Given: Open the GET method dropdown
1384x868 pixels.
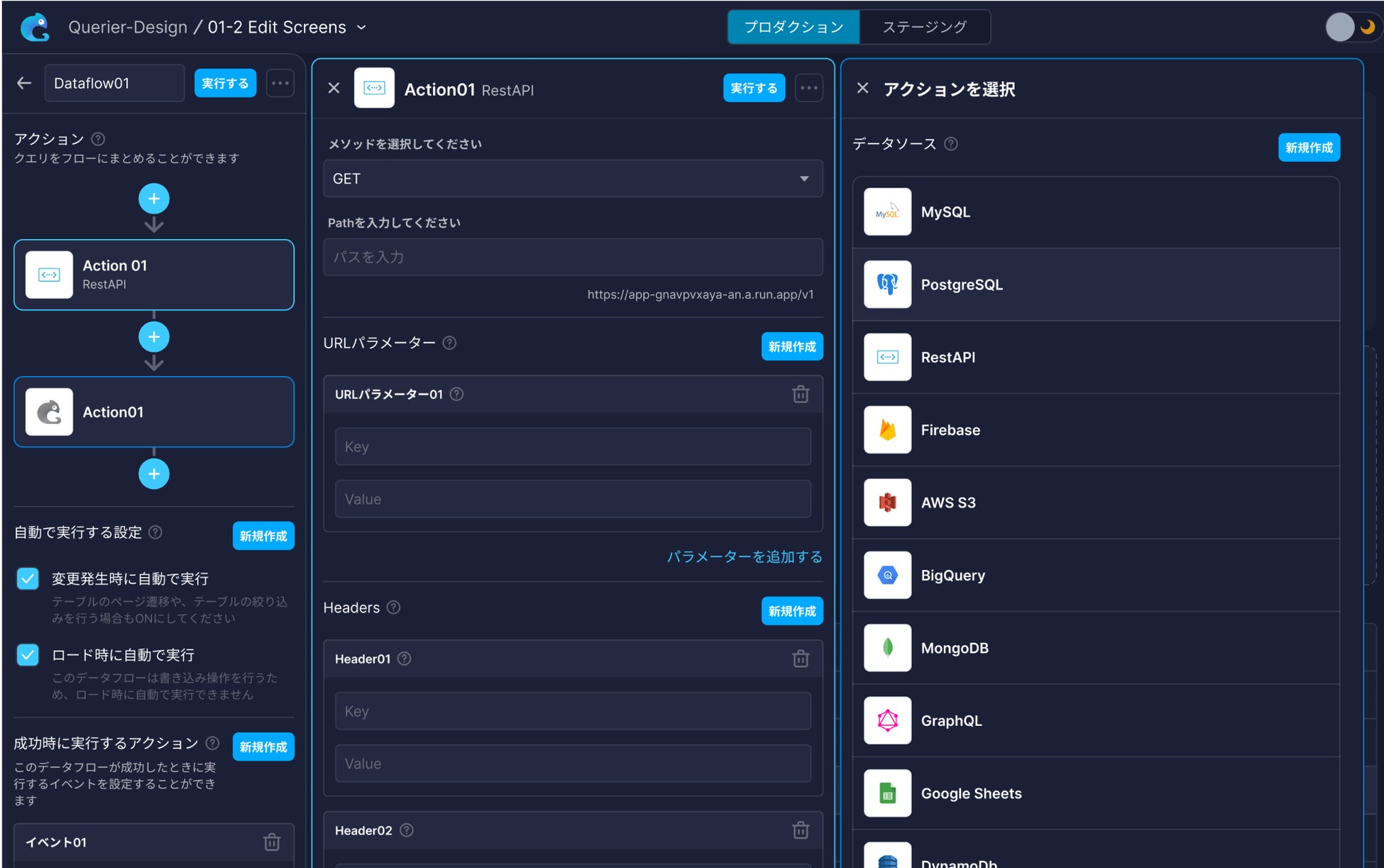Looking at the screenshot, I should click(573, 179).
